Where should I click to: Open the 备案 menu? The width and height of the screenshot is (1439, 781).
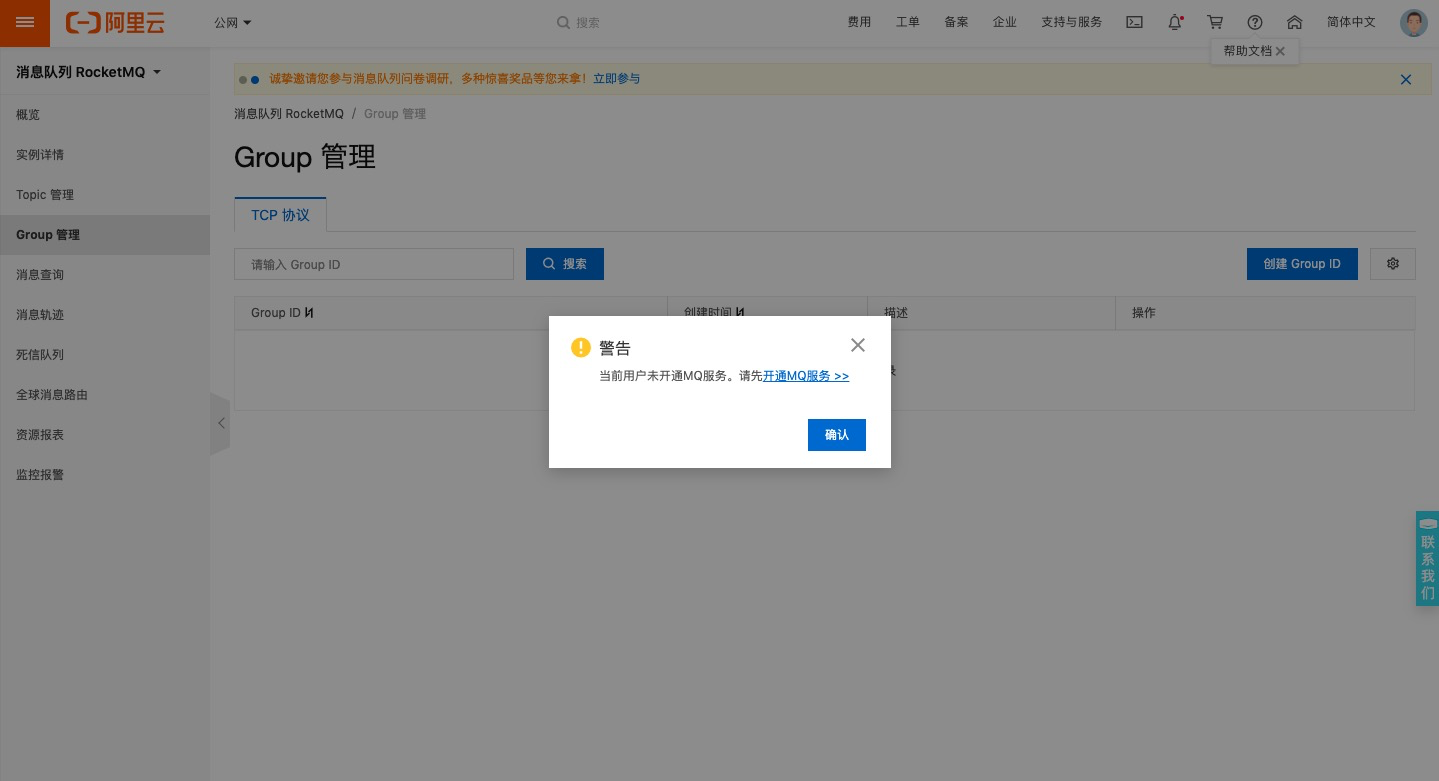click(956, 22)
